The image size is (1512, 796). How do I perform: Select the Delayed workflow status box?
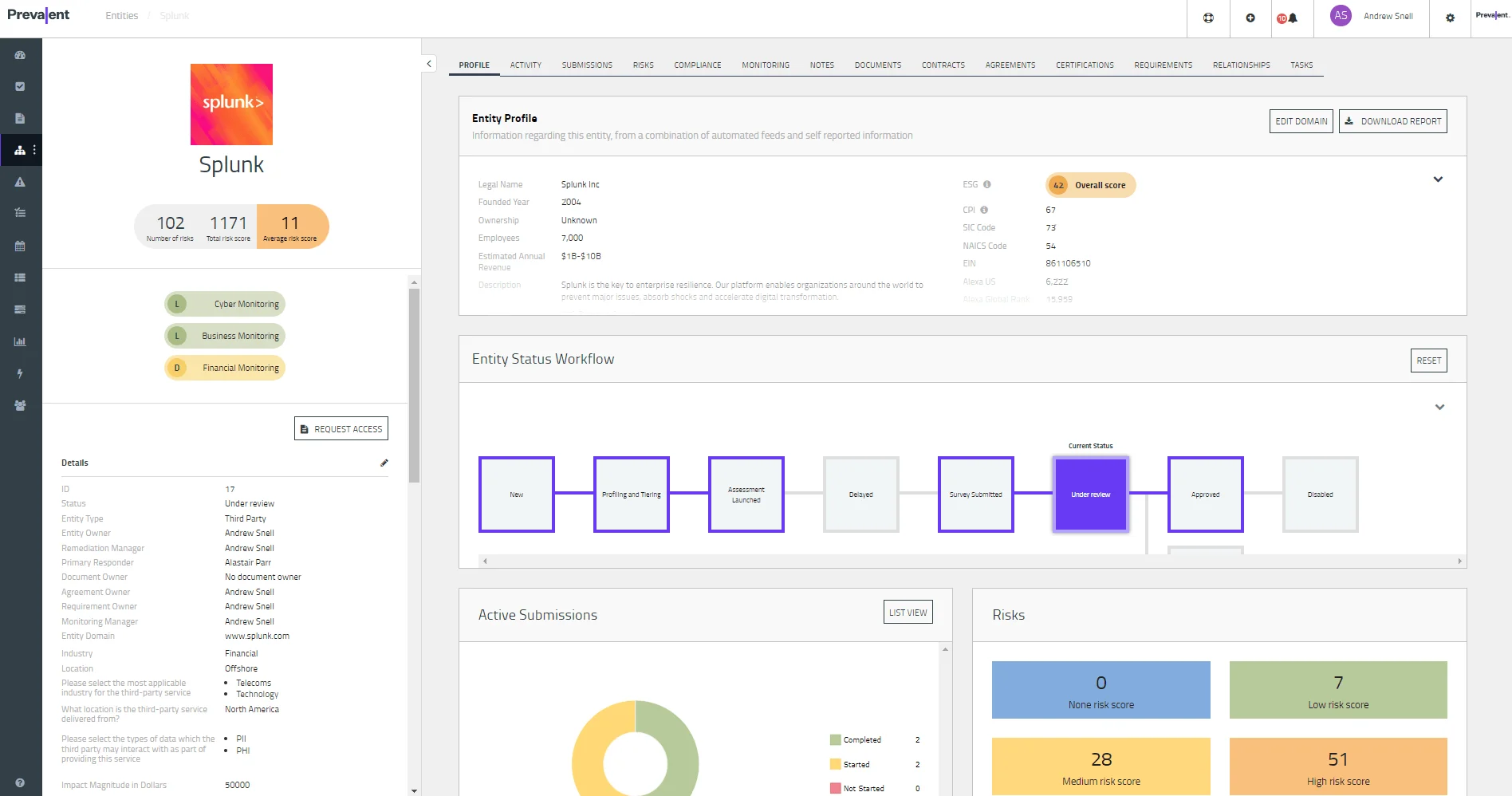click(861, 495)
